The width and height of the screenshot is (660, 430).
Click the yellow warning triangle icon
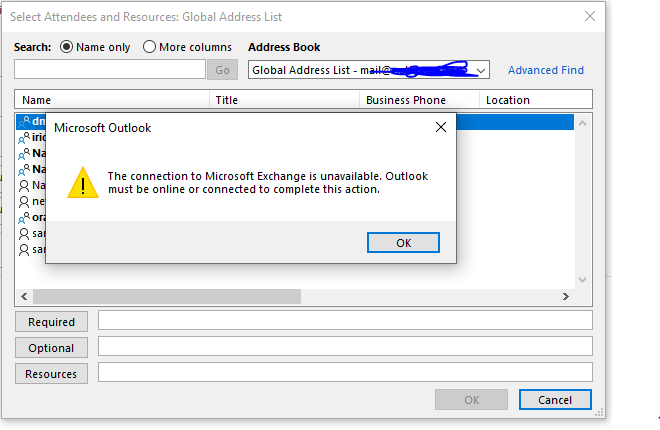pos(82,182)
